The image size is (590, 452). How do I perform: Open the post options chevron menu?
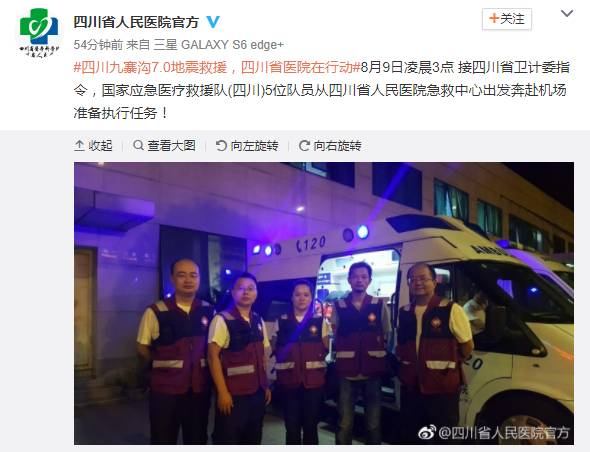click(x=567, y=14)
